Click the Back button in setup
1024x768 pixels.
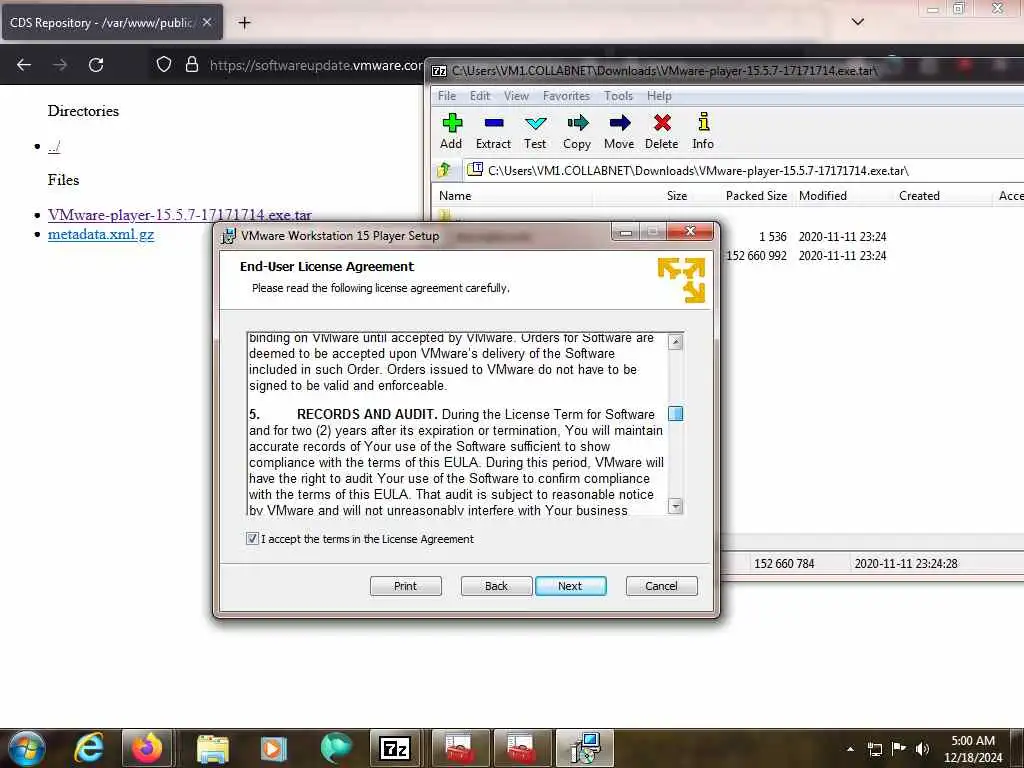496,586
